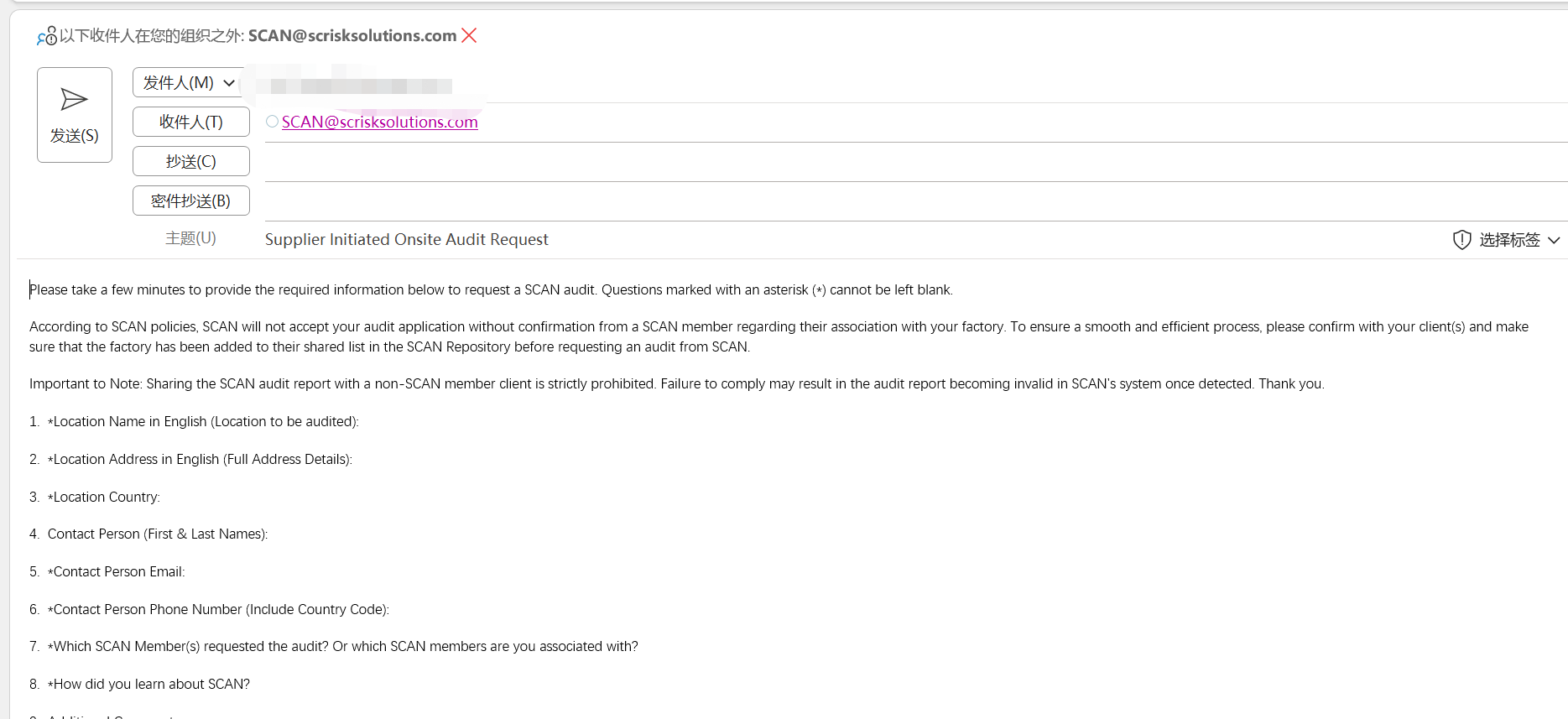The width and height of the screenshot is (1568, 719).
Task: Select the bold SCAN@scrisksolutions.com address in the warning
Action: pyautogui.click(x=352, y=35)
